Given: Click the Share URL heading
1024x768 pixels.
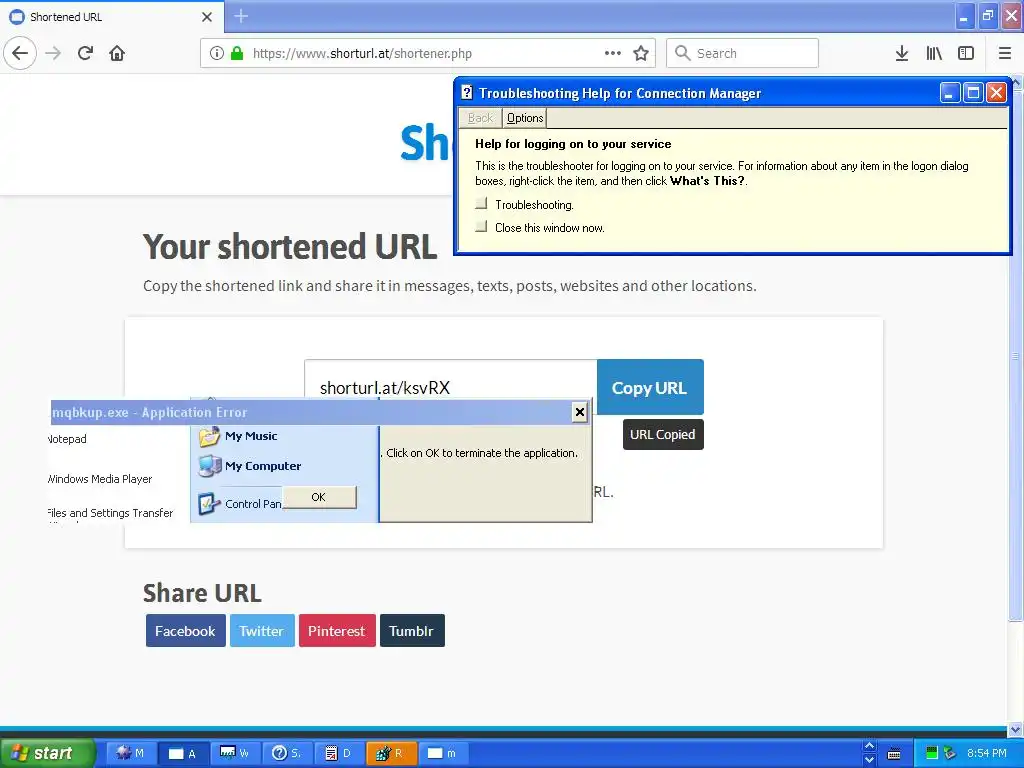Looking at the screenshot, I should pos(202,593).
